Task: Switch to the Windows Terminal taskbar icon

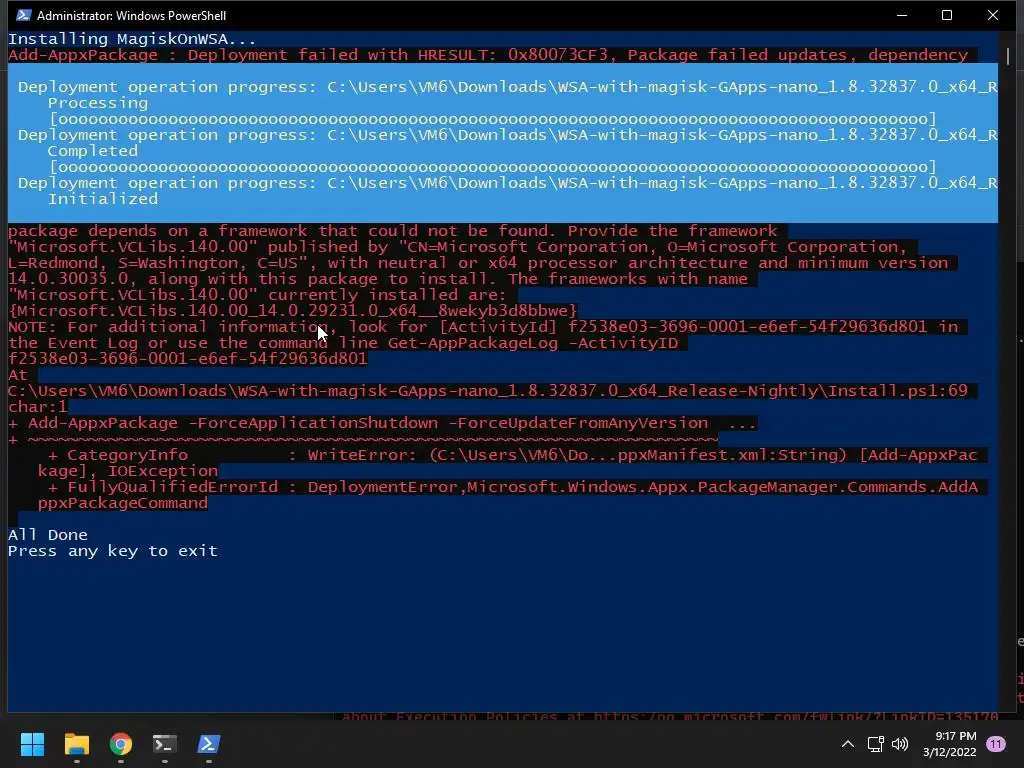Action: point(165,744)
